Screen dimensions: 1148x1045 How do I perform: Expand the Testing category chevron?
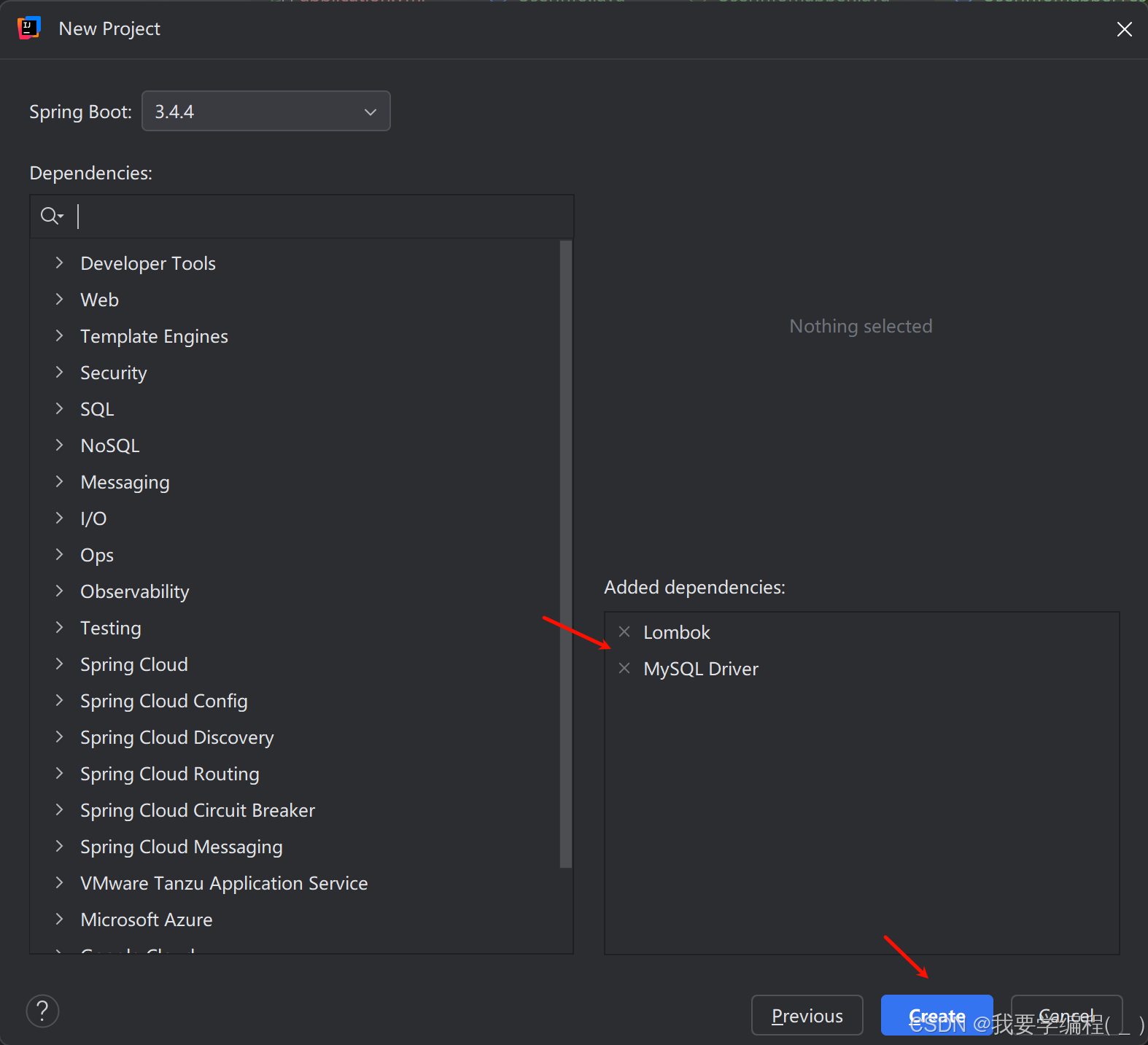pos(59,627)
